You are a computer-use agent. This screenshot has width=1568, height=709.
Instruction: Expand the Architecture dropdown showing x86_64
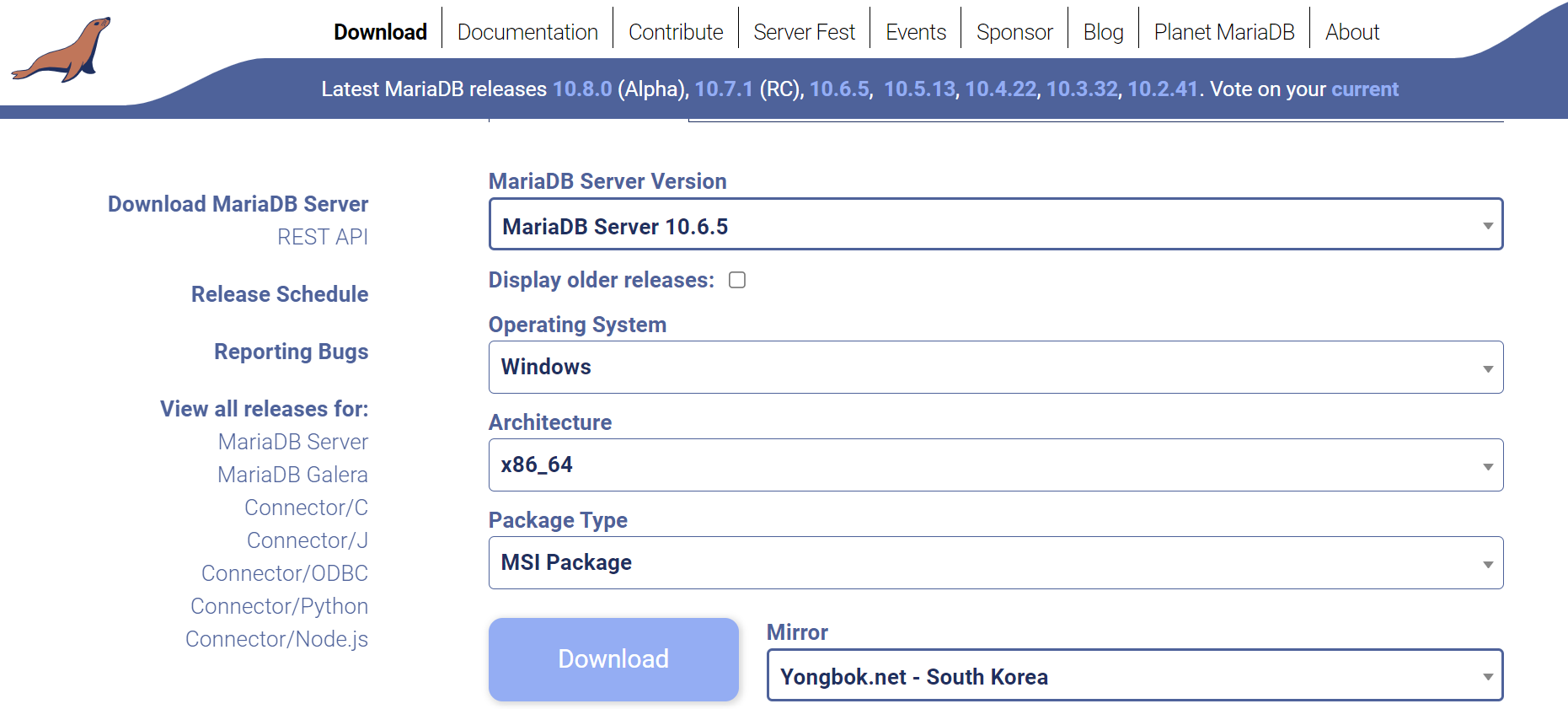(996, 465)
